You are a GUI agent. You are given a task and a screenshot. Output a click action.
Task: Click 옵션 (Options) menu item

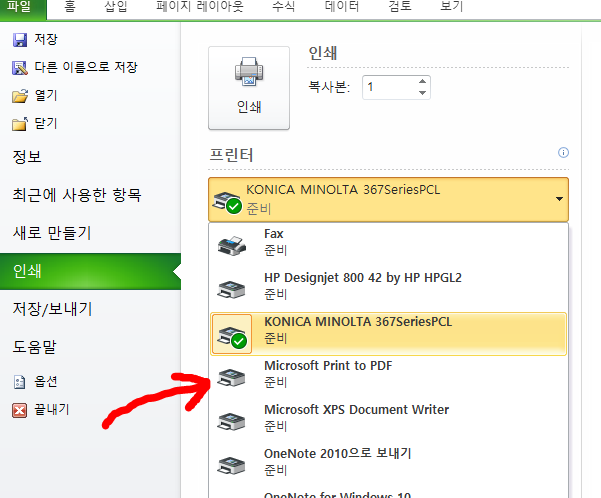[46, 381]
